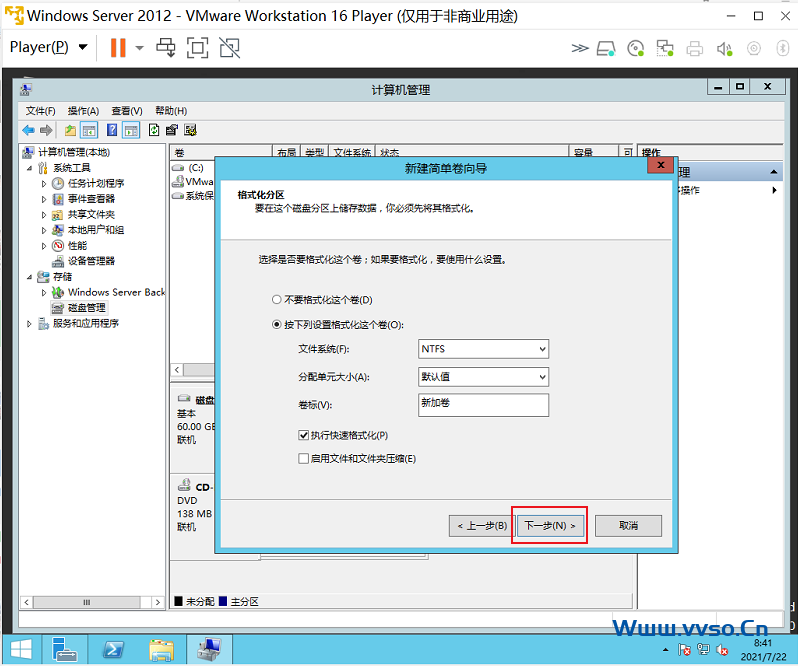Click right arrow of tree pane scrollbar

[x=158, y=602]
